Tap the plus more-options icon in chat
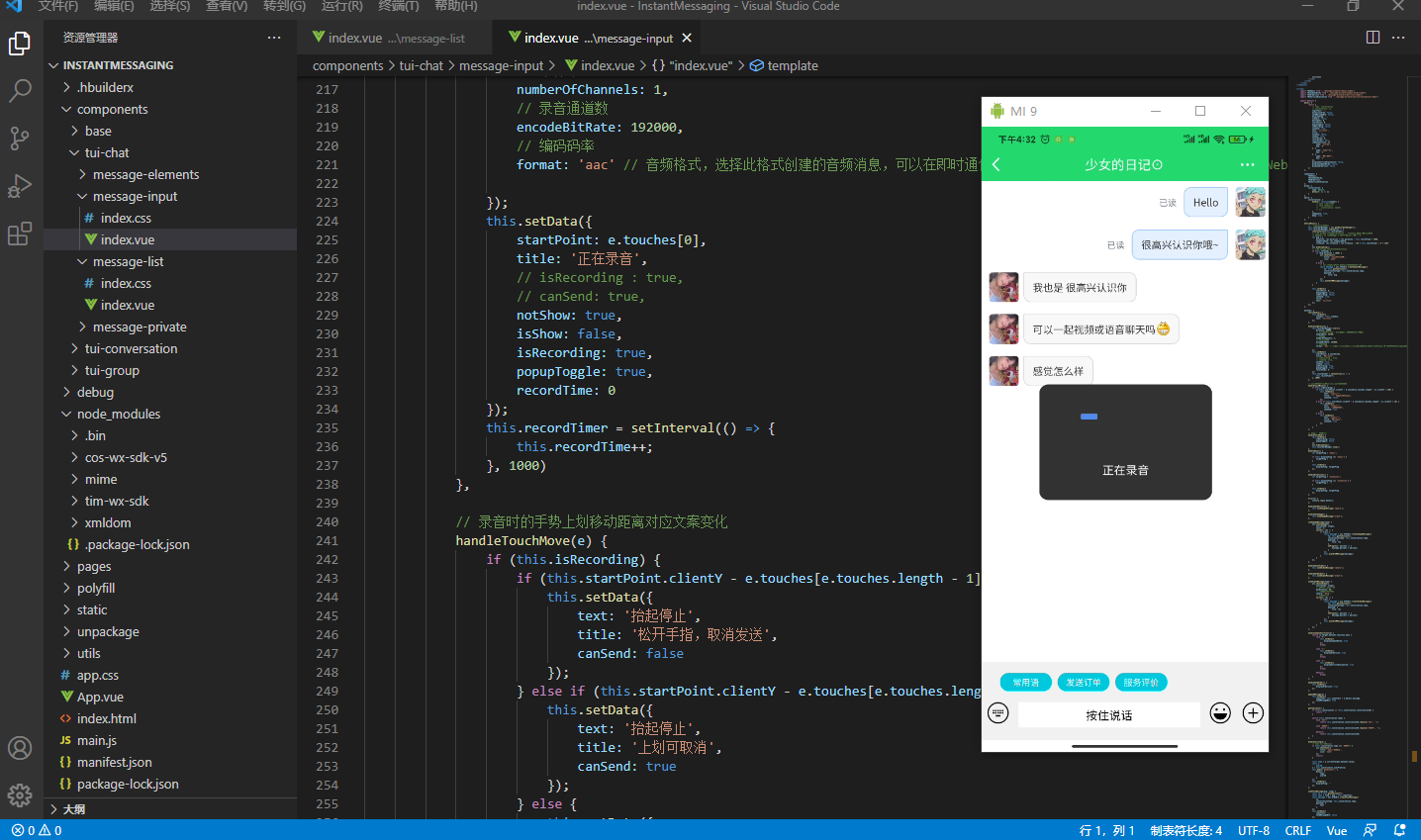This screenshot has width=1421, height=840. click(x=1253, y=713)
